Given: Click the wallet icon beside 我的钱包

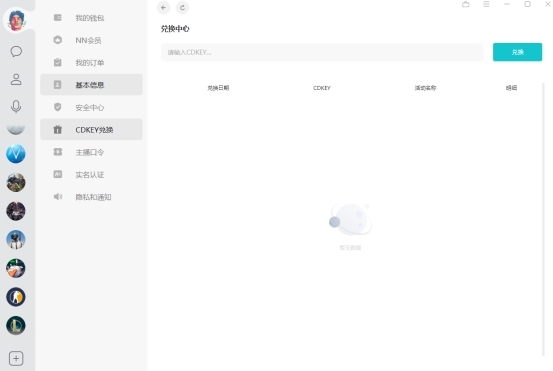Looking at the screenshot, I should click(57, 18).
